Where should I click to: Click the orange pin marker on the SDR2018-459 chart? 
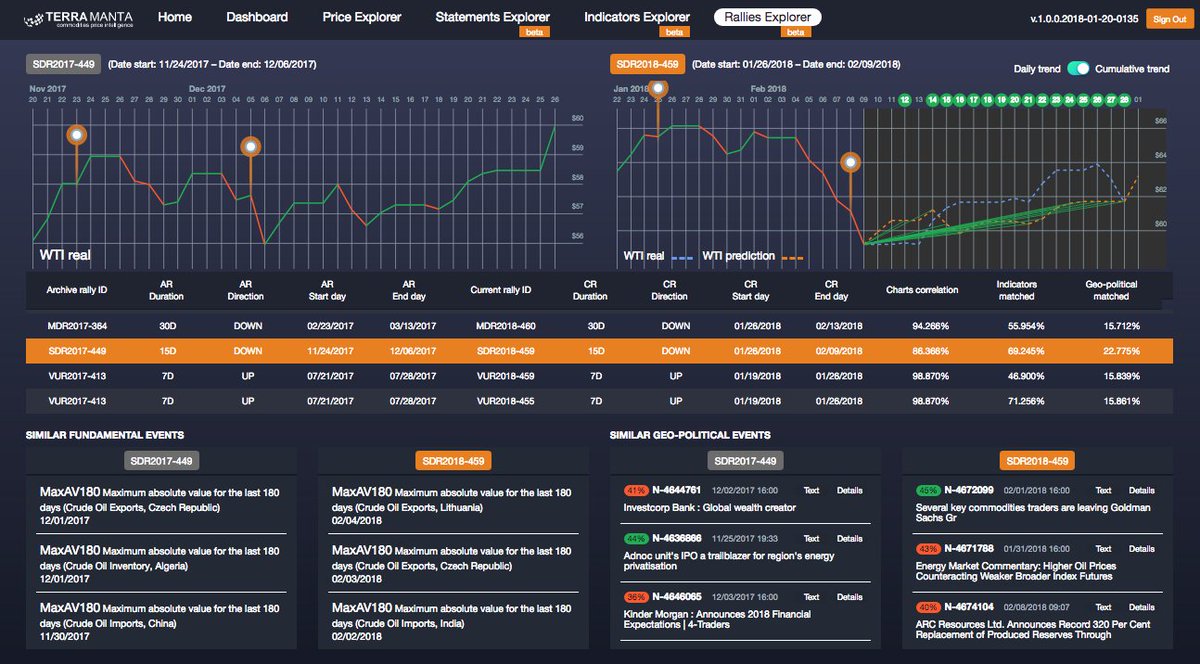click(851, 161)
